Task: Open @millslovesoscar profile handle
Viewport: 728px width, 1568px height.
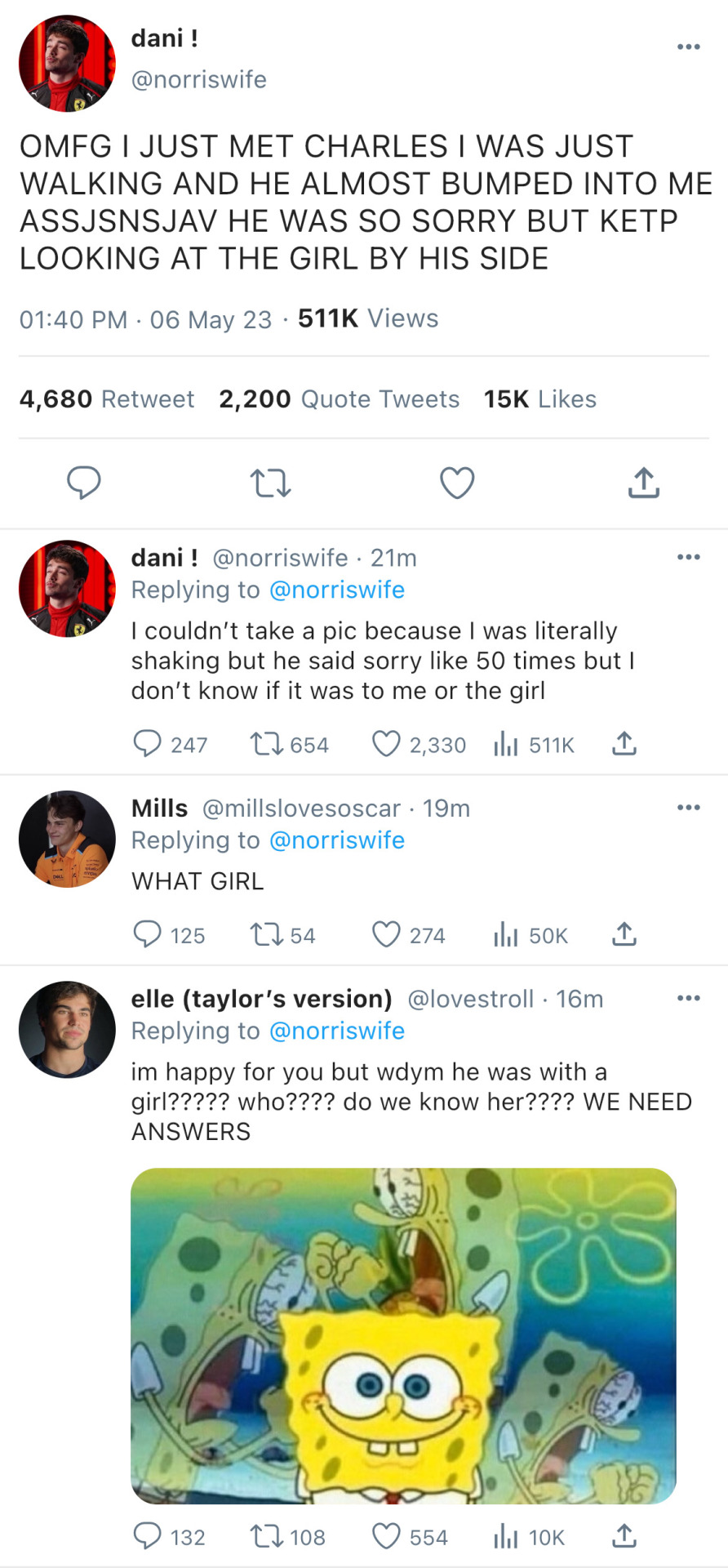Action: pyautogui.click(x=301, y=808)
